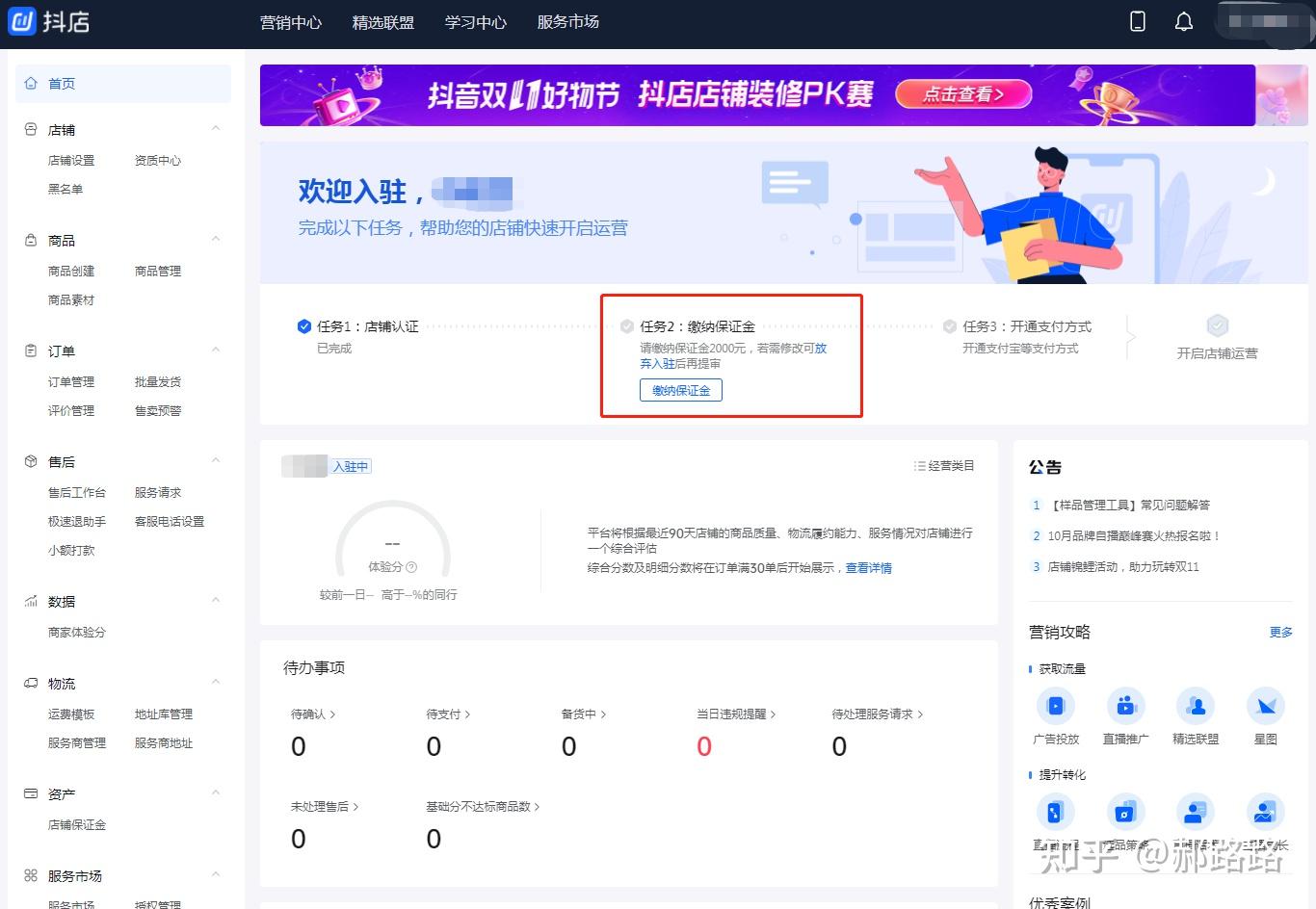Click the 售后 section box icon
The width and height of the screenshot is (1316, 909).
click(x=31, y=461)
